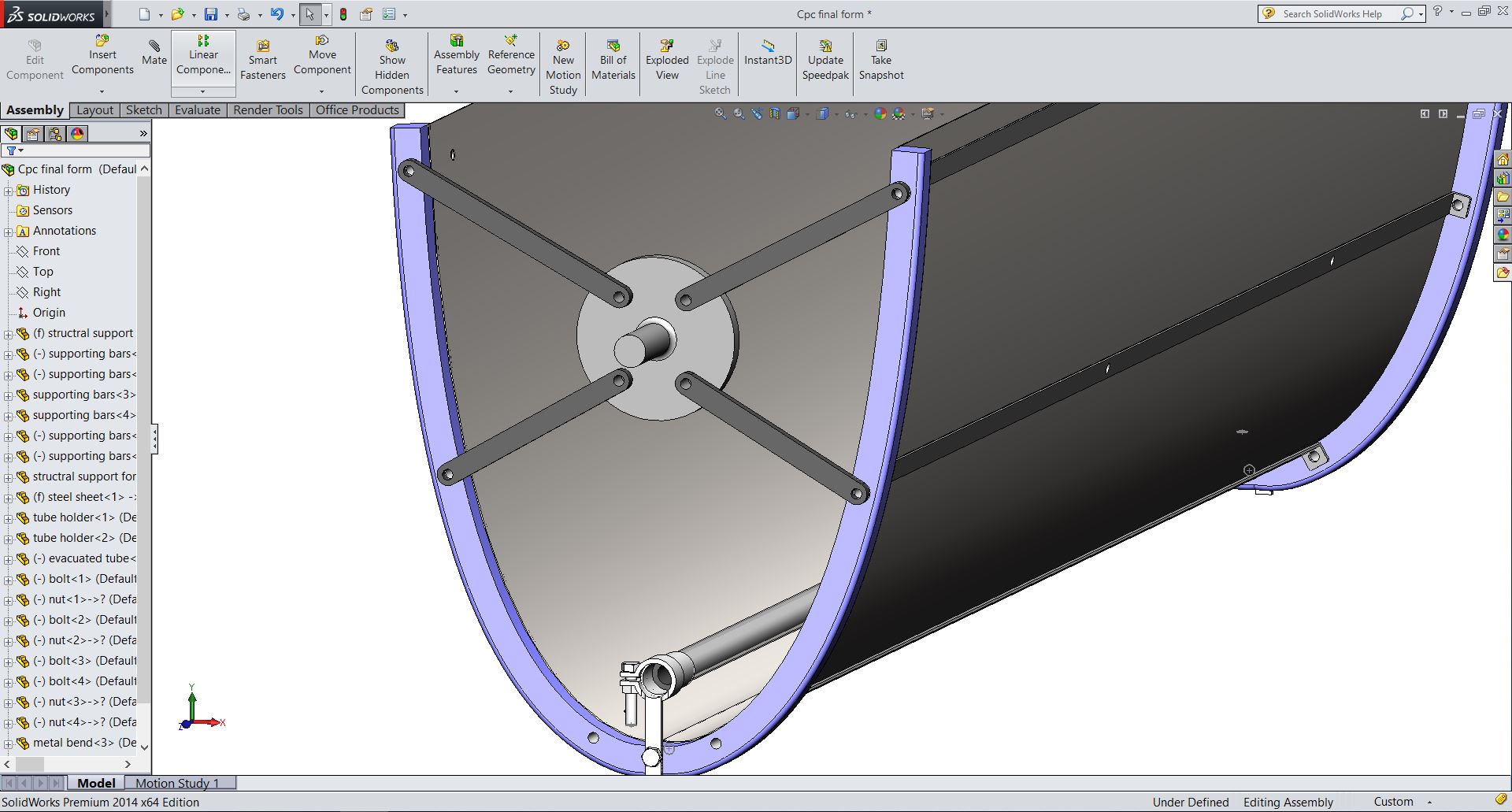Open the ConfigurationManager tab icon

(x=55, y=133)
